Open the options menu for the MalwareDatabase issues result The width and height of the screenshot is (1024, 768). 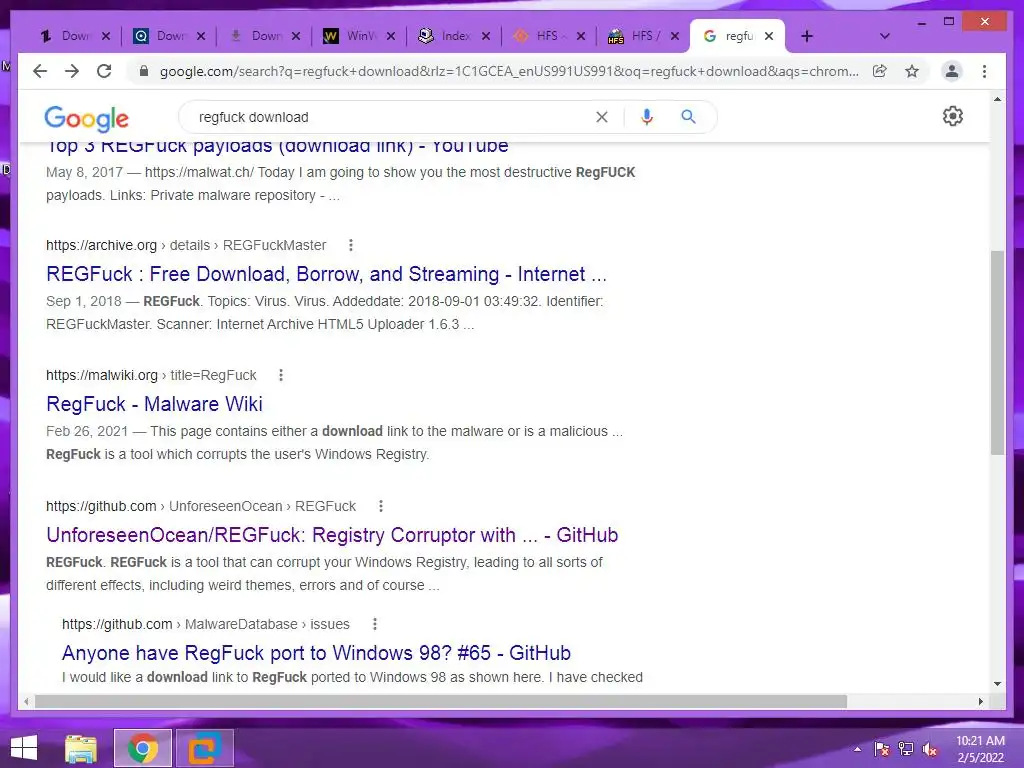point(374,624)
